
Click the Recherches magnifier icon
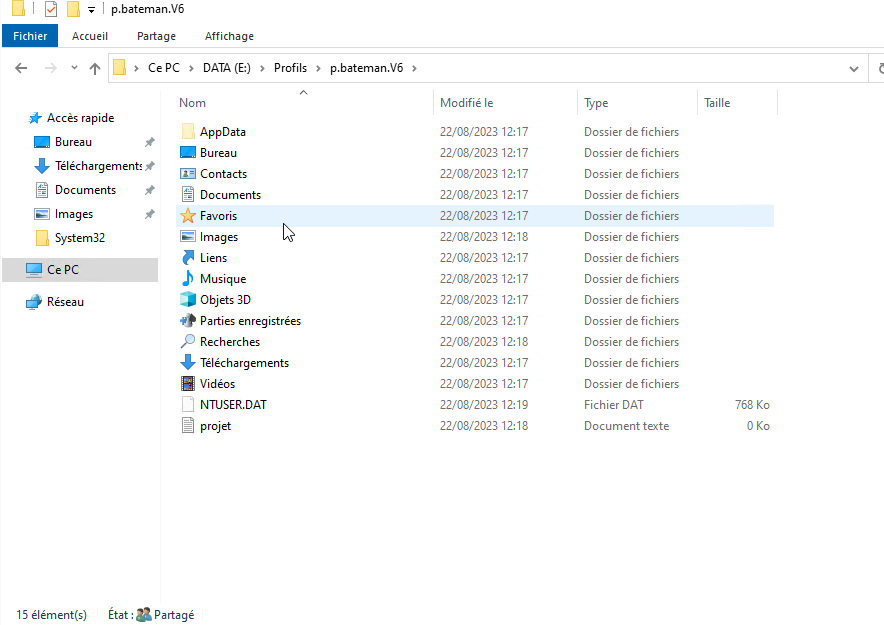tap(188, 342)
